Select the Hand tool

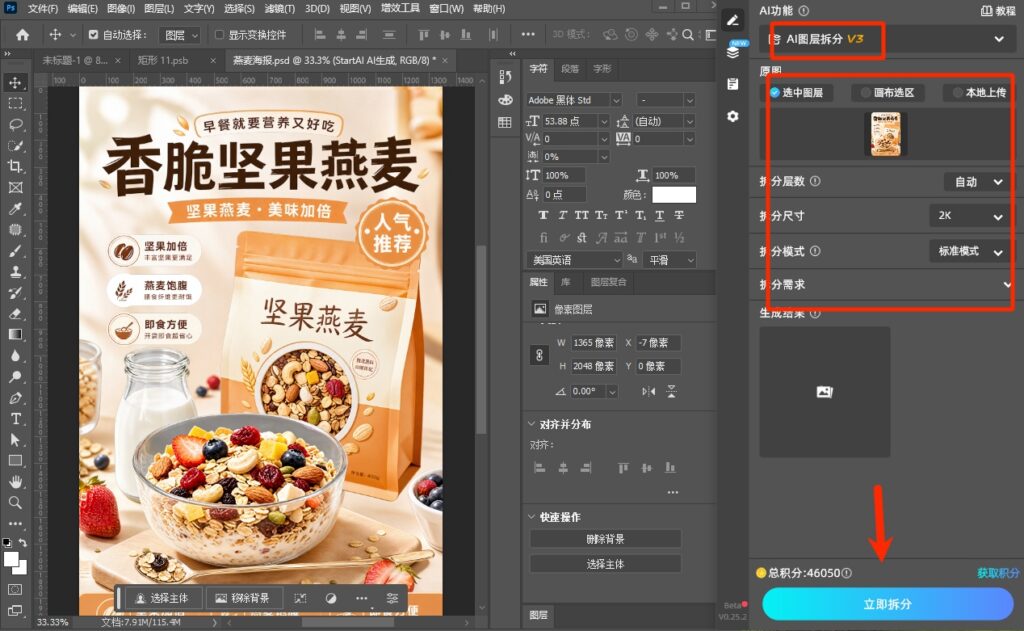(15, 481)
